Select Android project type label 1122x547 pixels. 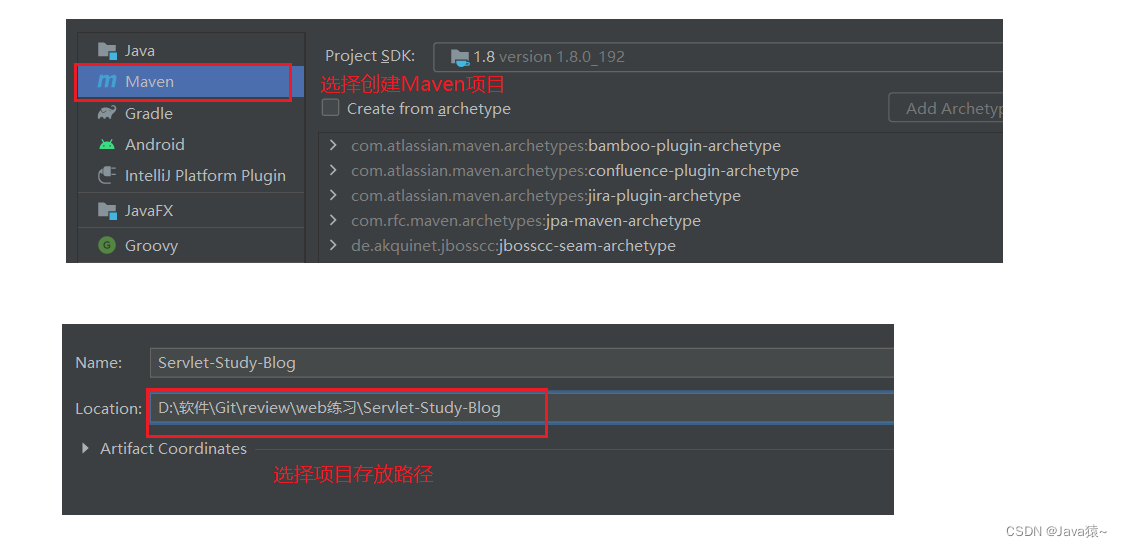[155, 145]
